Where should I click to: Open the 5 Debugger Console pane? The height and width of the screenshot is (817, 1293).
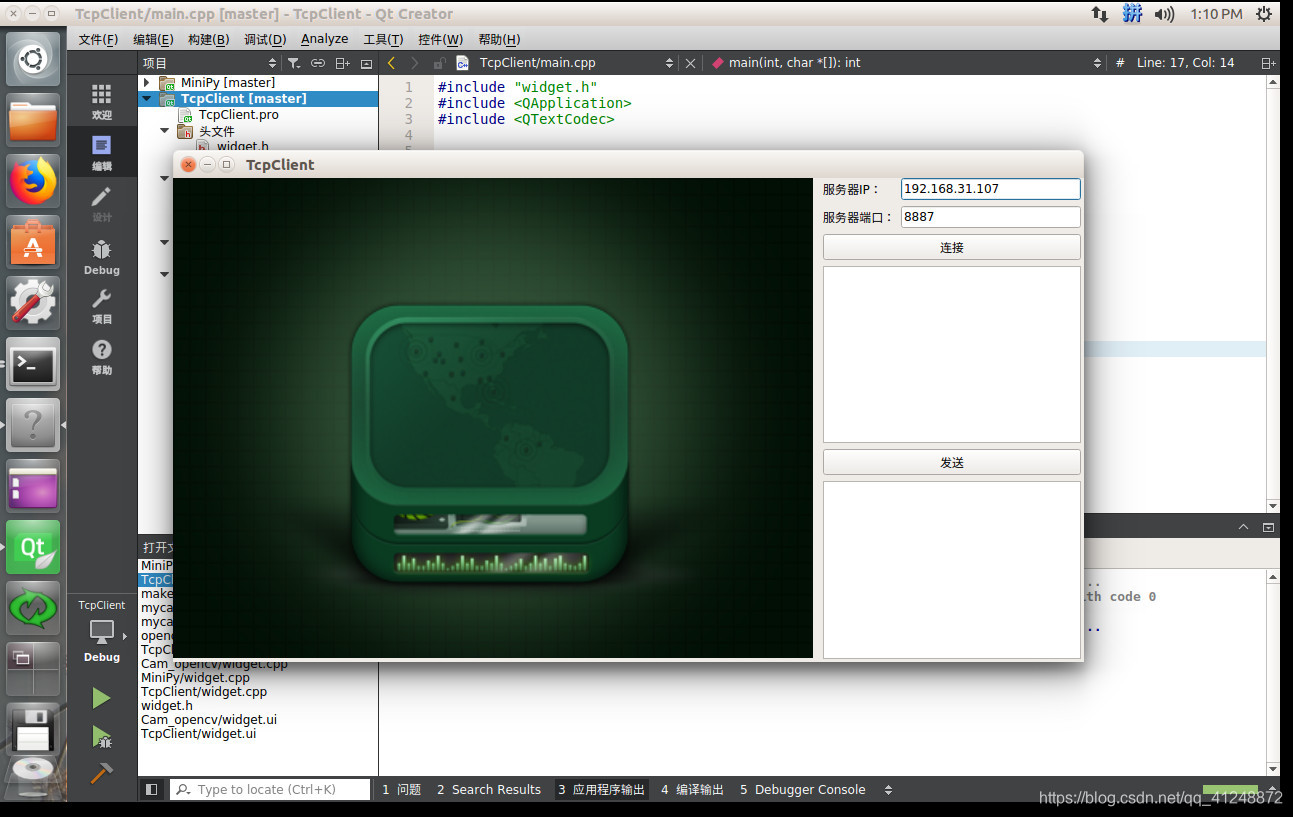[x=803, y=790]
